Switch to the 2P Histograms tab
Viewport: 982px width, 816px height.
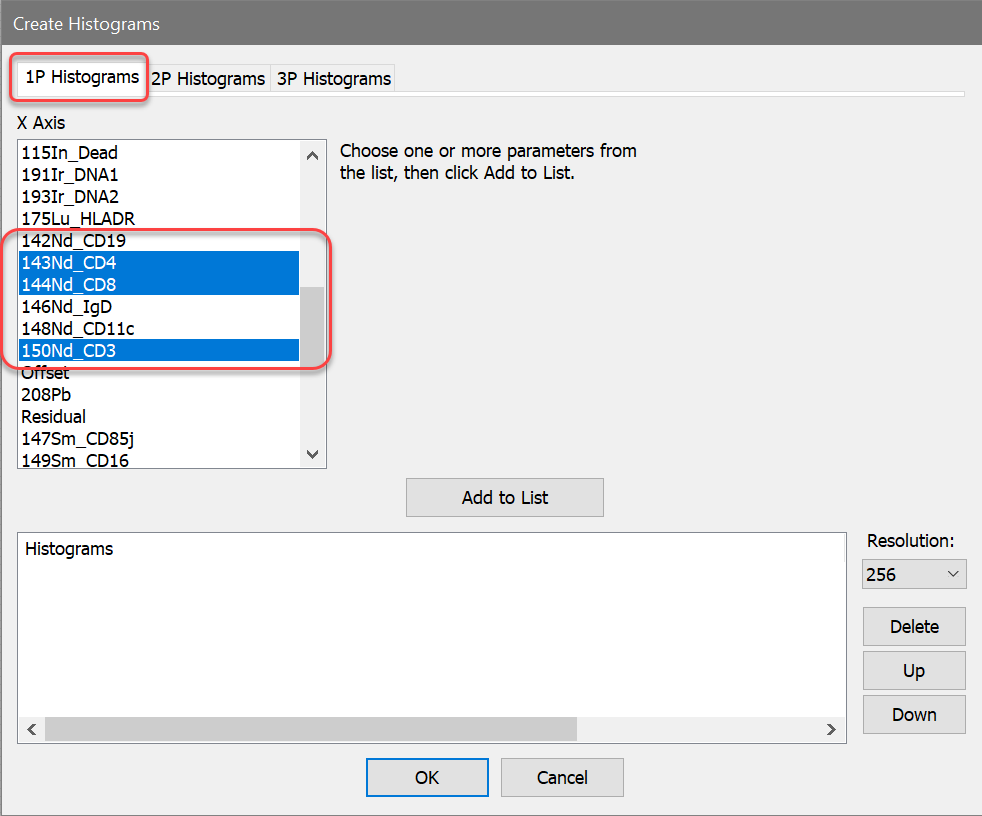[x=208, y=78]
